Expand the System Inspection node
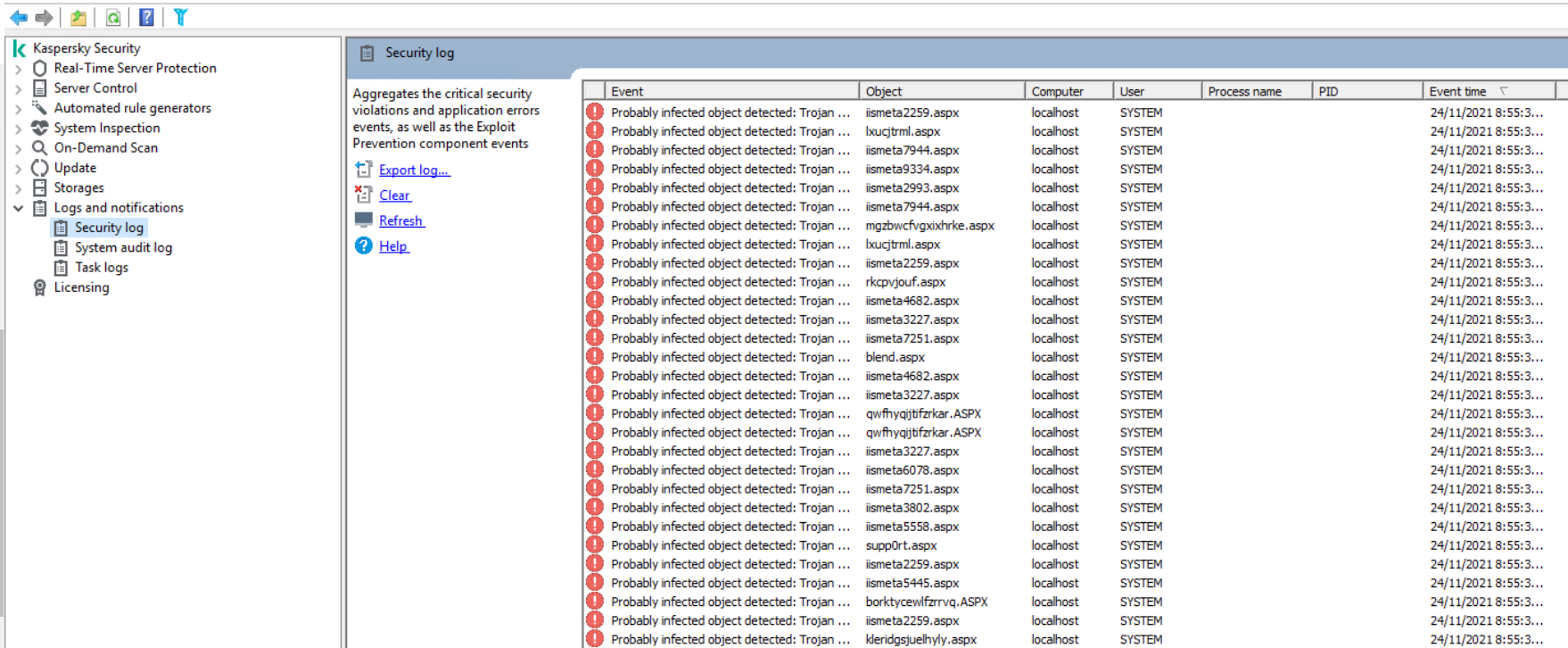Viewport: 1568px width, 648px height. coord(18,128)
